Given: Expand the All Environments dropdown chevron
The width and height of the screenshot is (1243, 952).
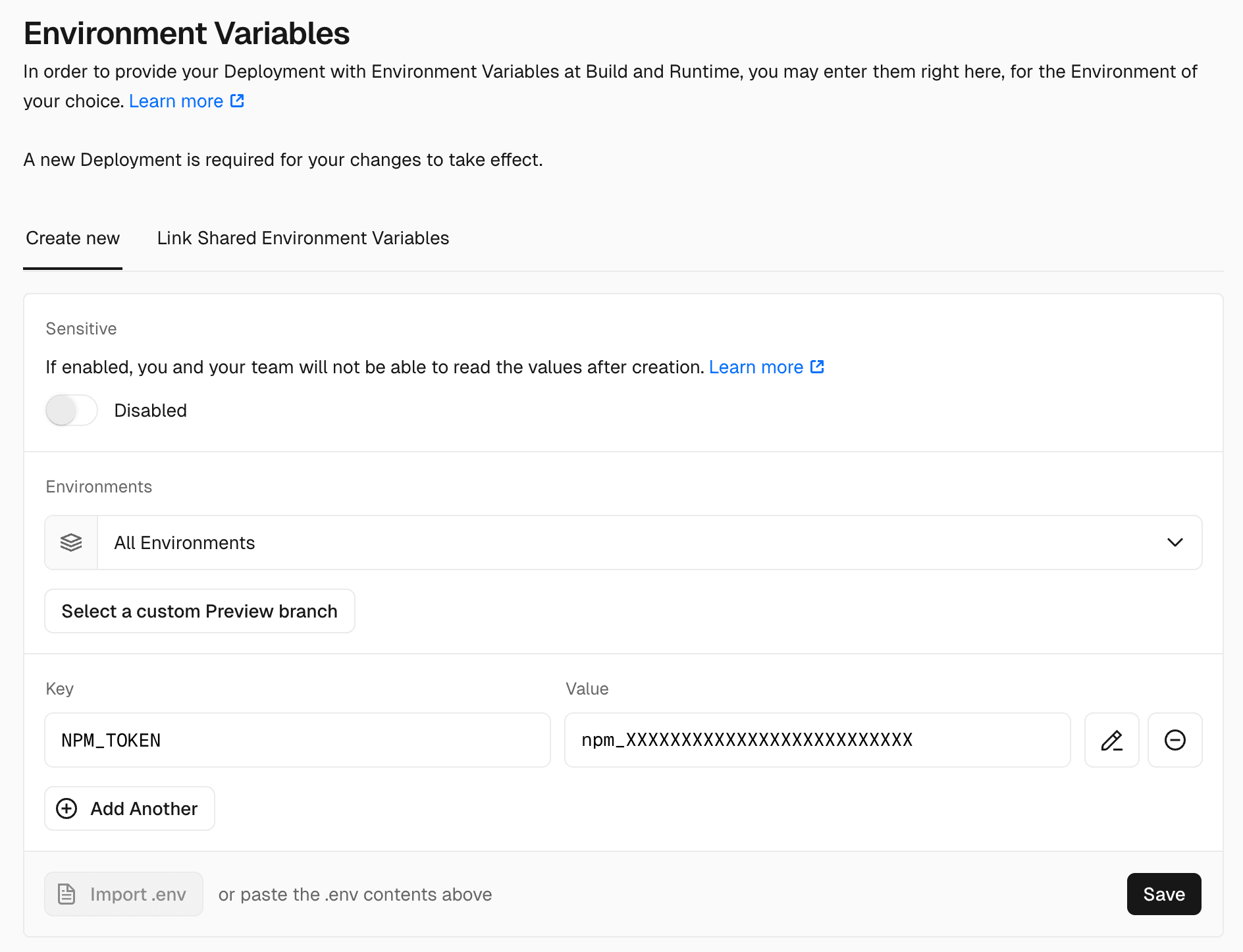Looking at the screenshot, I should tap(1175, 542).
